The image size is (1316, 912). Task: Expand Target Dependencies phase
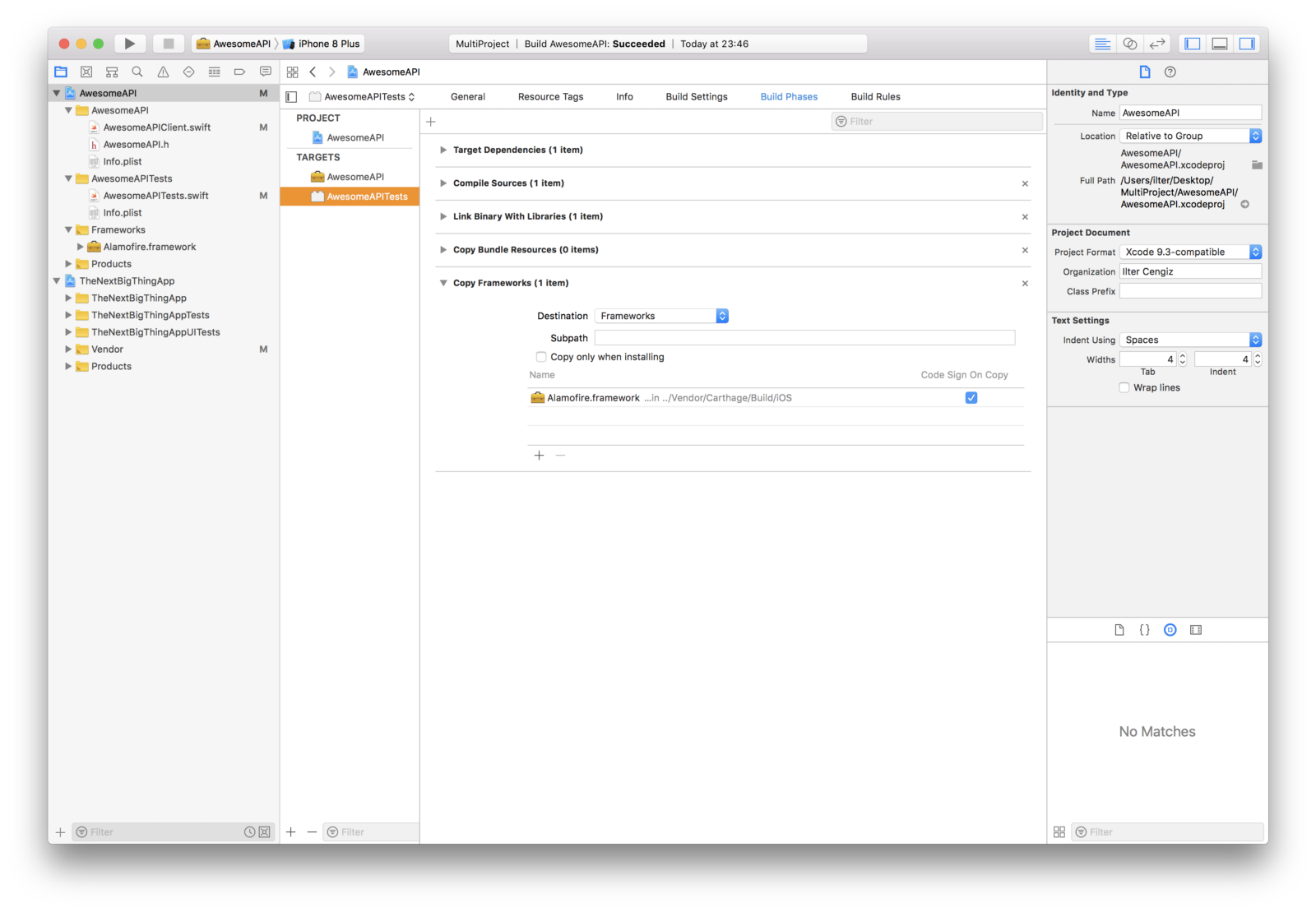(x=443, y=150)
